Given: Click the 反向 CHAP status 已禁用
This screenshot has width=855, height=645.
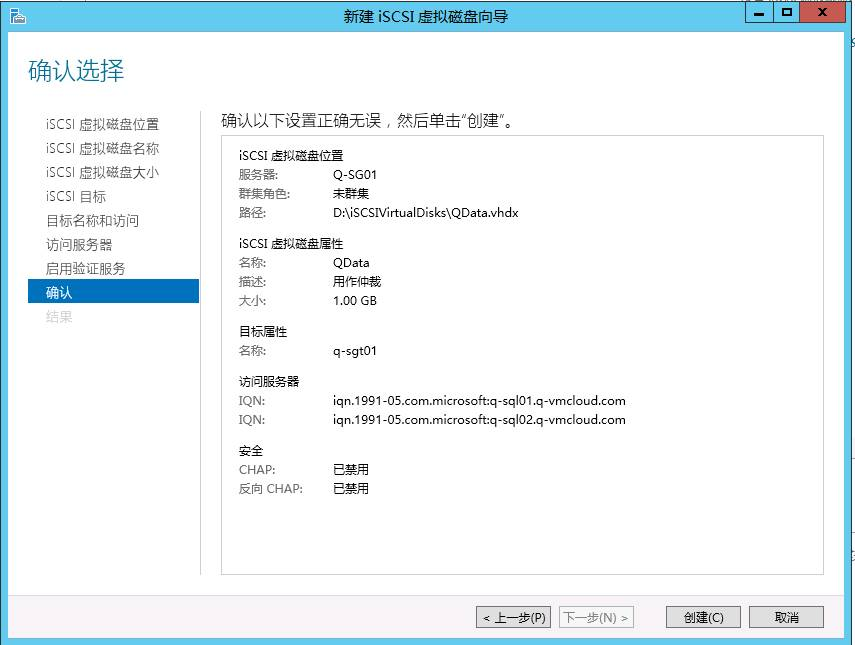Looking at the screenshot, I should [x=351, y=489].
